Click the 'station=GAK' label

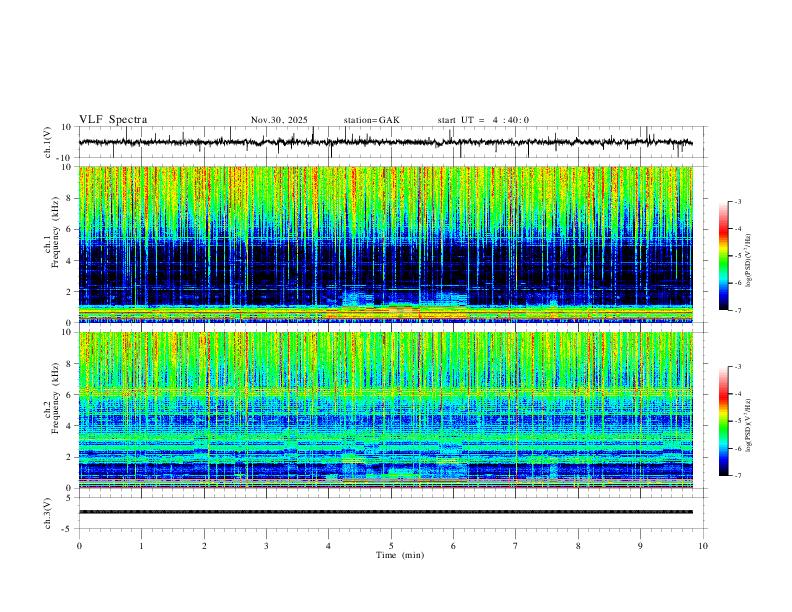pos(371,120)
